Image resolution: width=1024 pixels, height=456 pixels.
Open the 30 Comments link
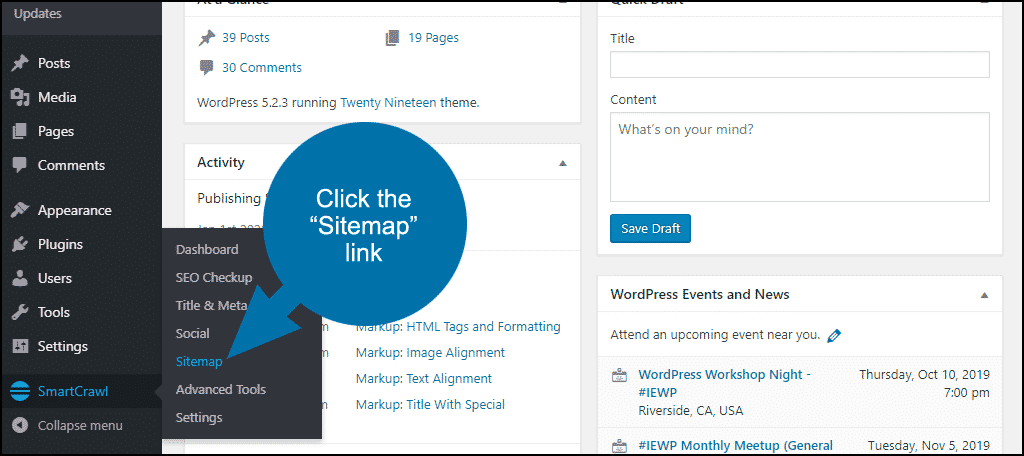262,67
